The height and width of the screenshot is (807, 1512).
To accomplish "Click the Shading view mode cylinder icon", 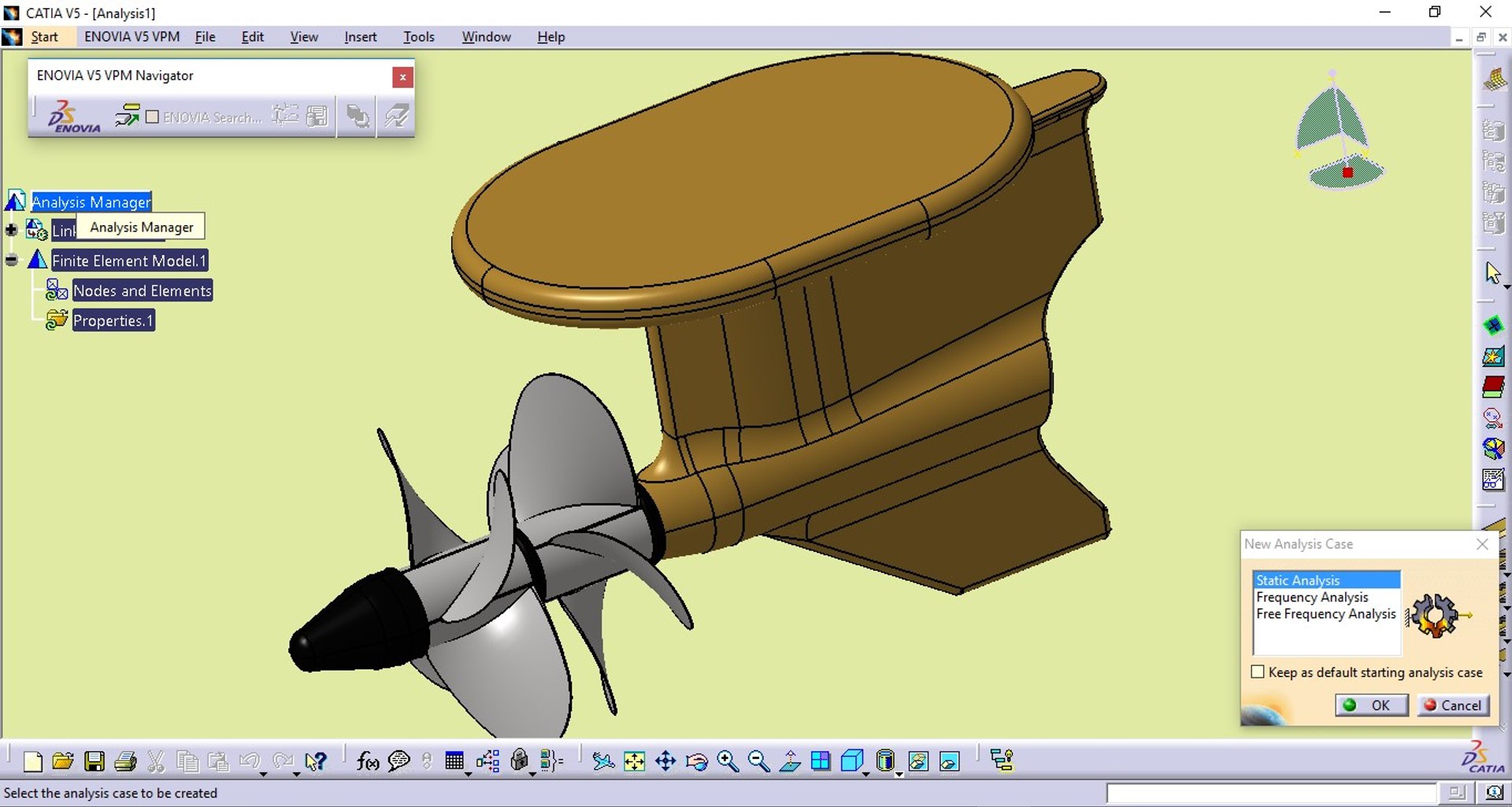I will tap(885, 761).
